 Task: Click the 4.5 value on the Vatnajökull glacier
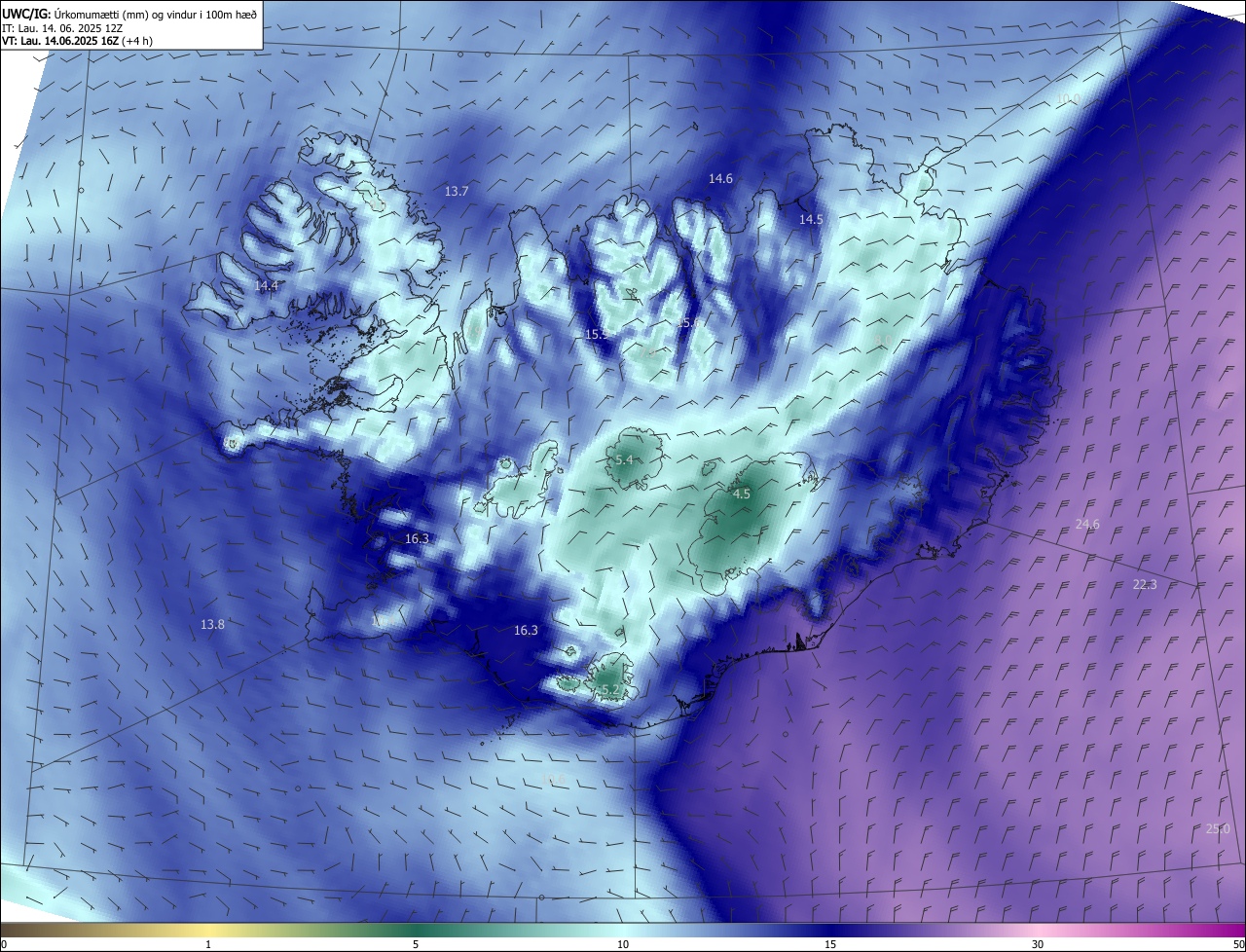(x=742, y=494)
